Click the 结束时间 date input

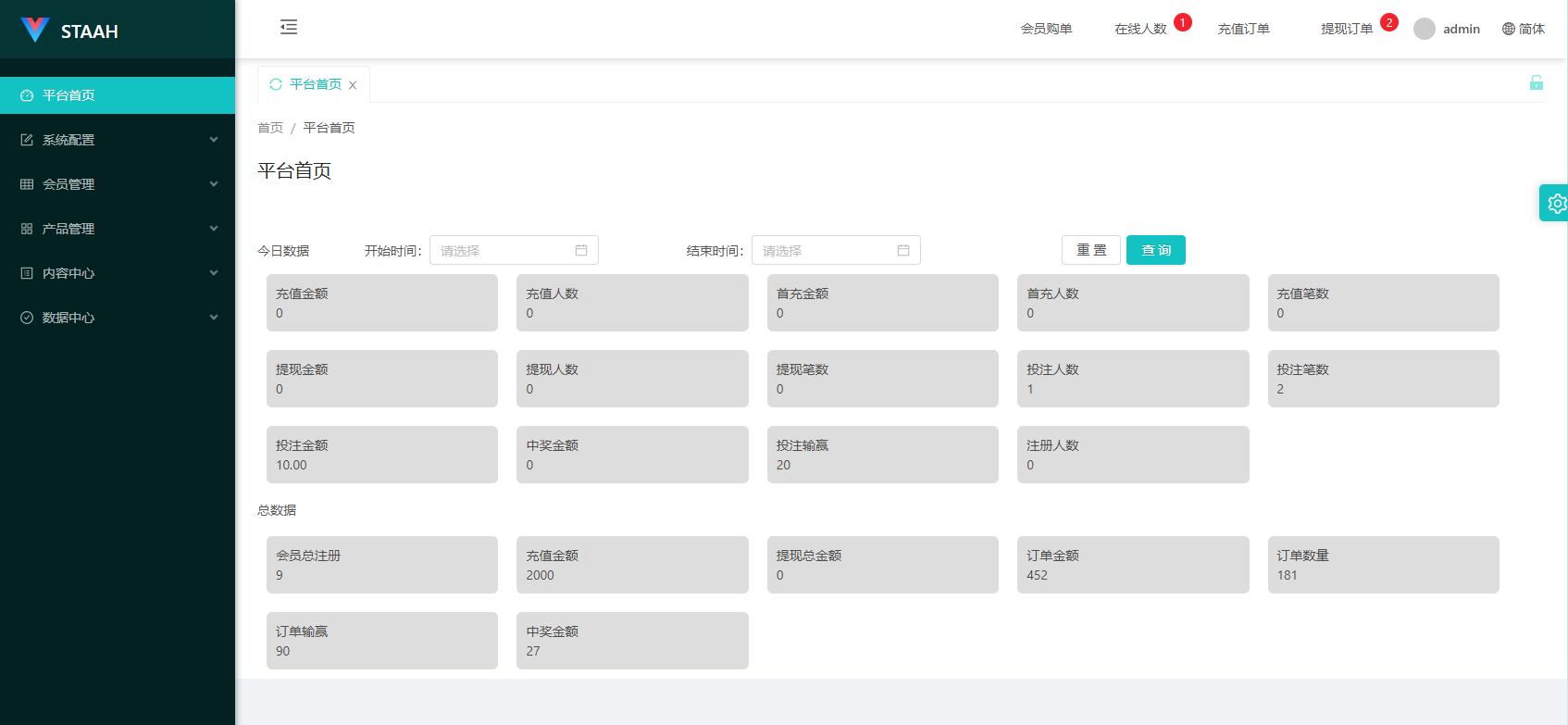(x=836, y=250)
